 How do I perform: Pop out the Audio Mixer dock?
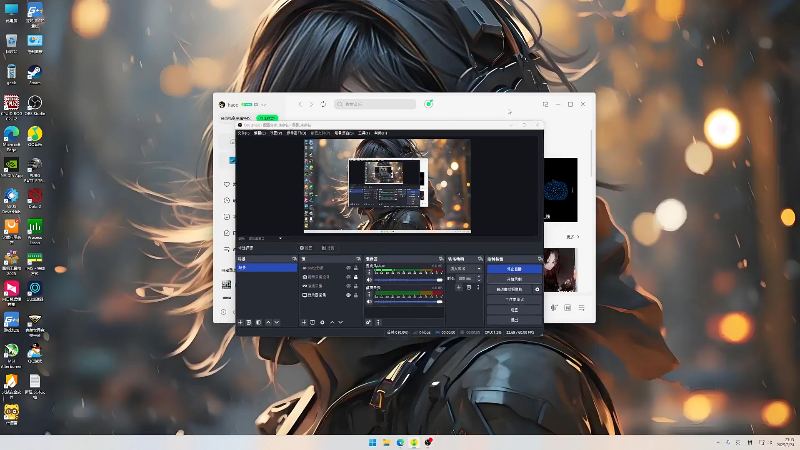coord(441,259)
